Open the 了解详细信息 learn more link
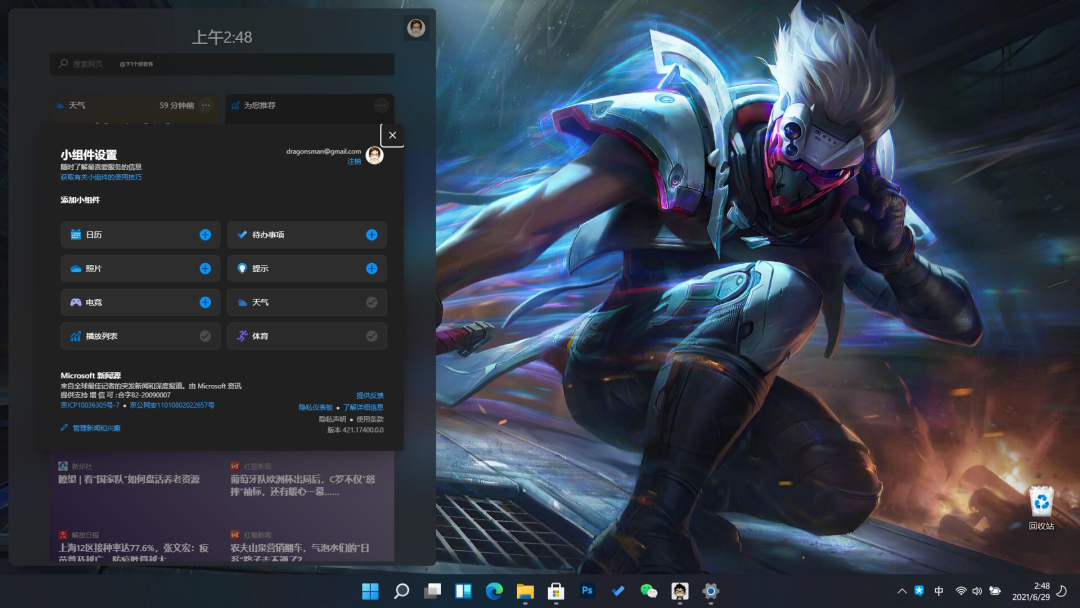The height and width of the screenshot is (608, 1080). tap(364, 407)
